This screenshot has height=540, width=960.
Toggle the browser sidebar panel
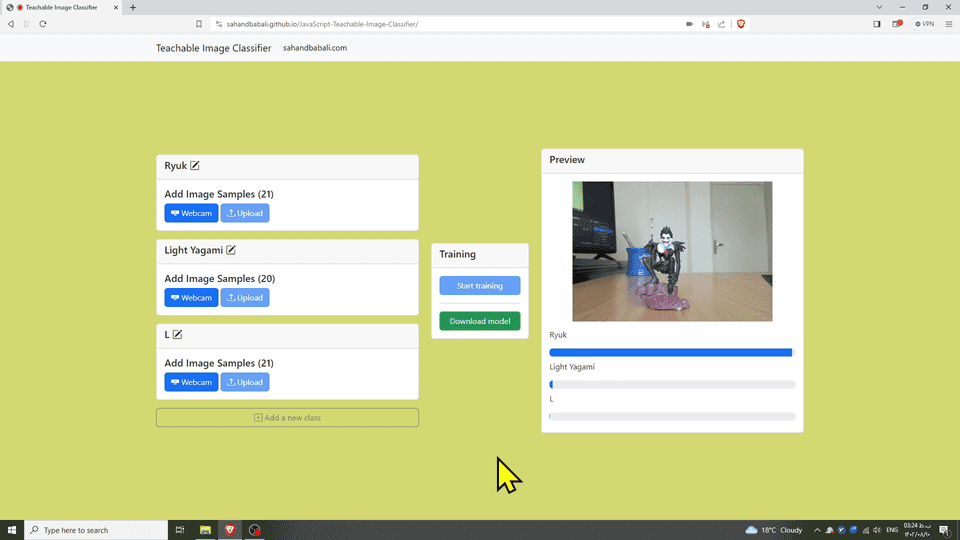[877, 24]
